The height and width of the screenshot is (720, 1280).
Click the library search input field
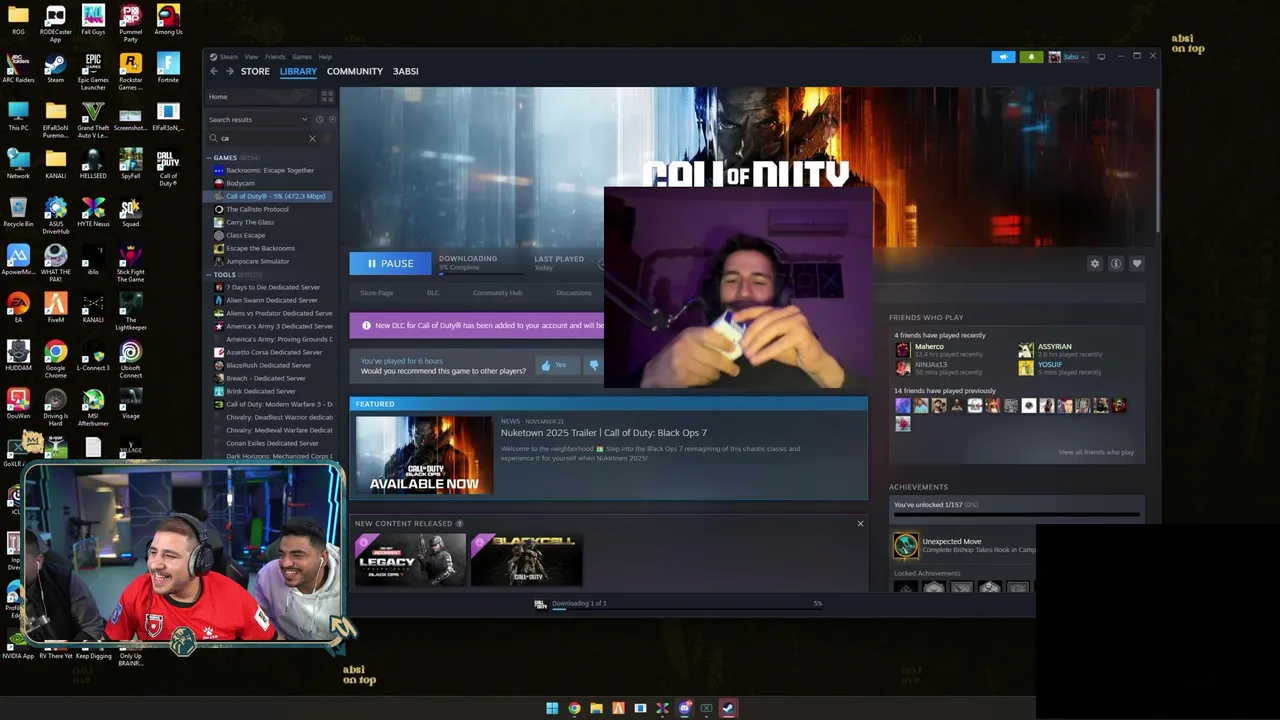pos(262,138)
